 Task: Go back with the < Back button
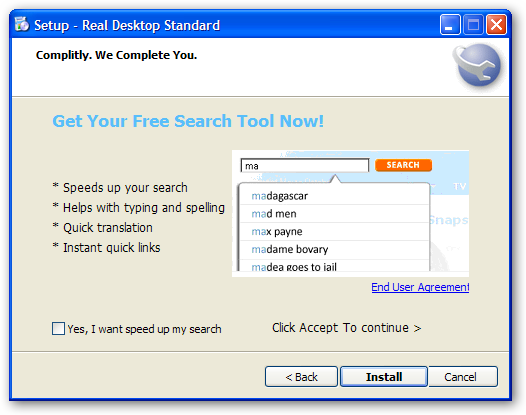tap(301, 377)
